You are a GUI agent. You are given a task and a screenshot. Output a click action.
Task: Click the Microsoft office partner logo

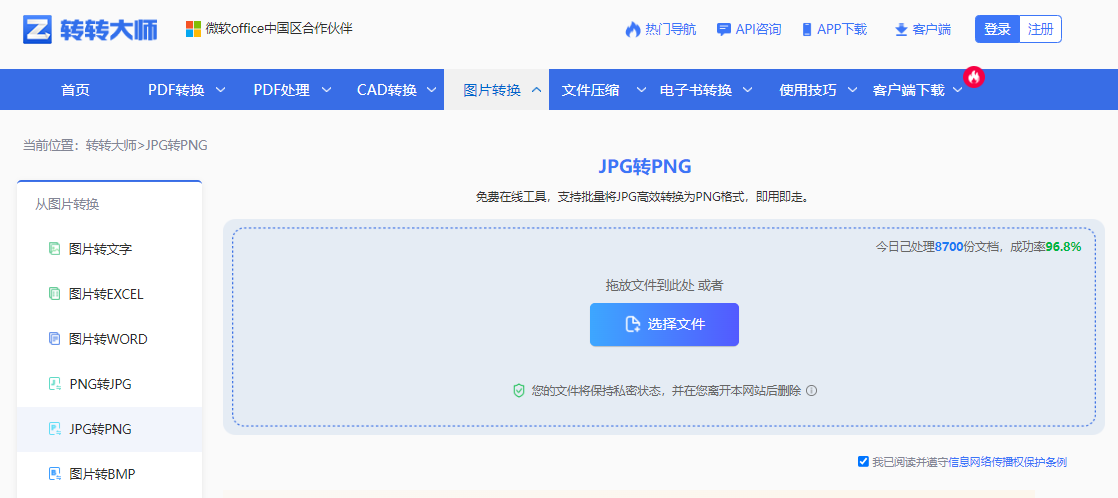click(x=193, y=29)
